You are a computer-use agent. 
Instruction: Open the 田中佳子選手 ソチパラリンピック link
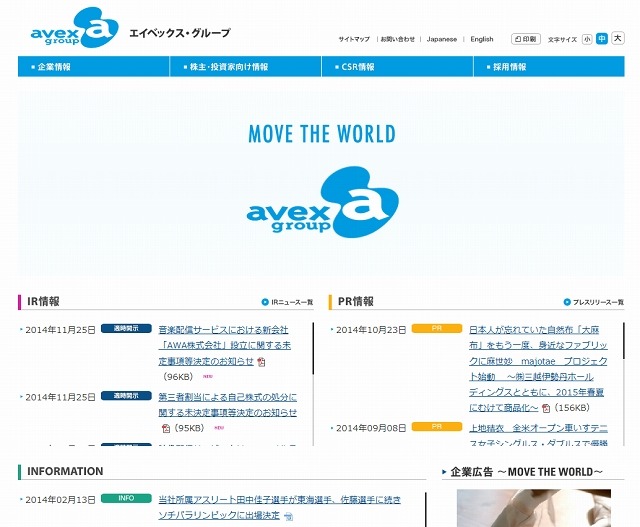(280, 507)
